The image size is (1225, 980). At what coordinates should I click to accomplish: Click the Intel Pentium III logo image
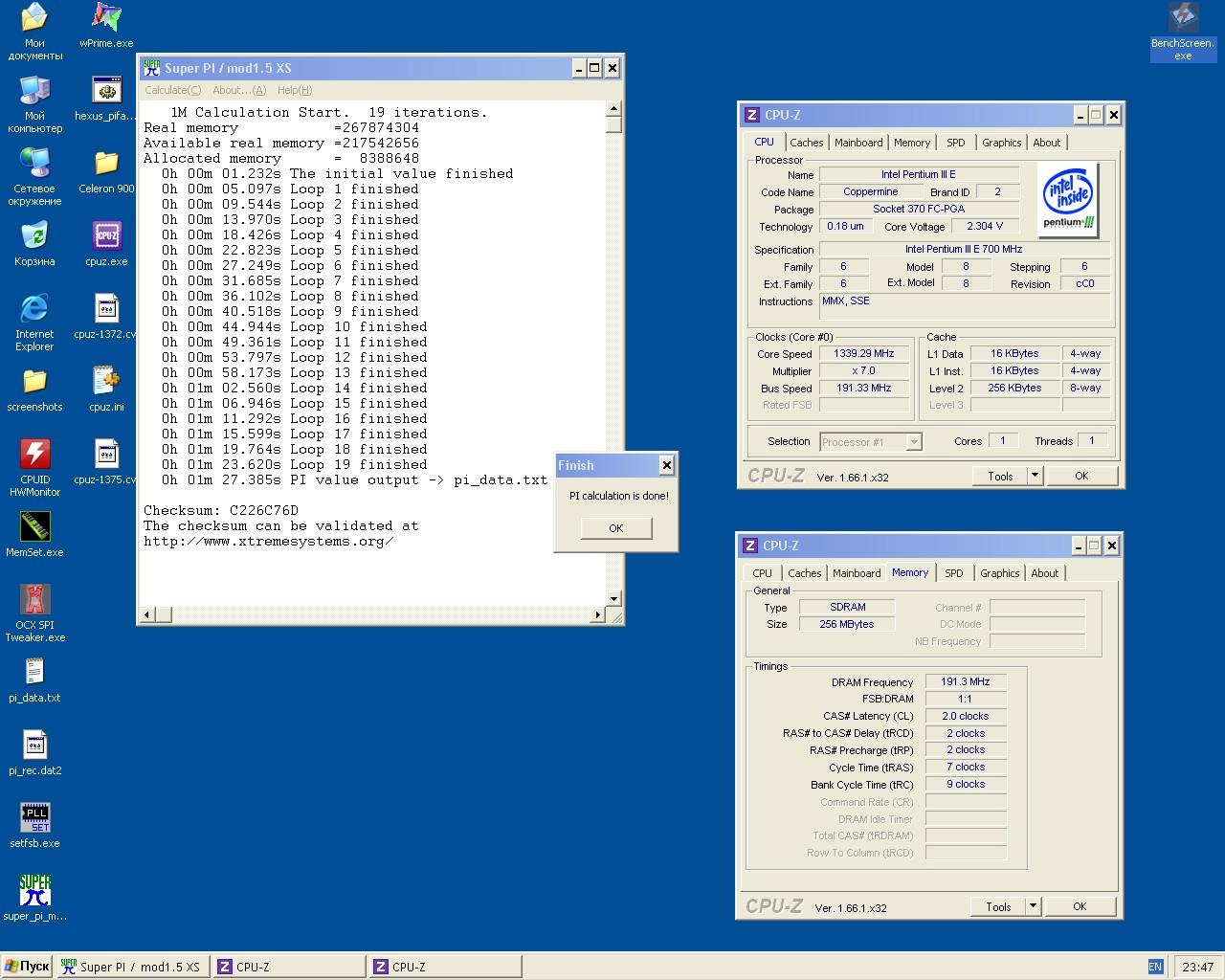1069,200
